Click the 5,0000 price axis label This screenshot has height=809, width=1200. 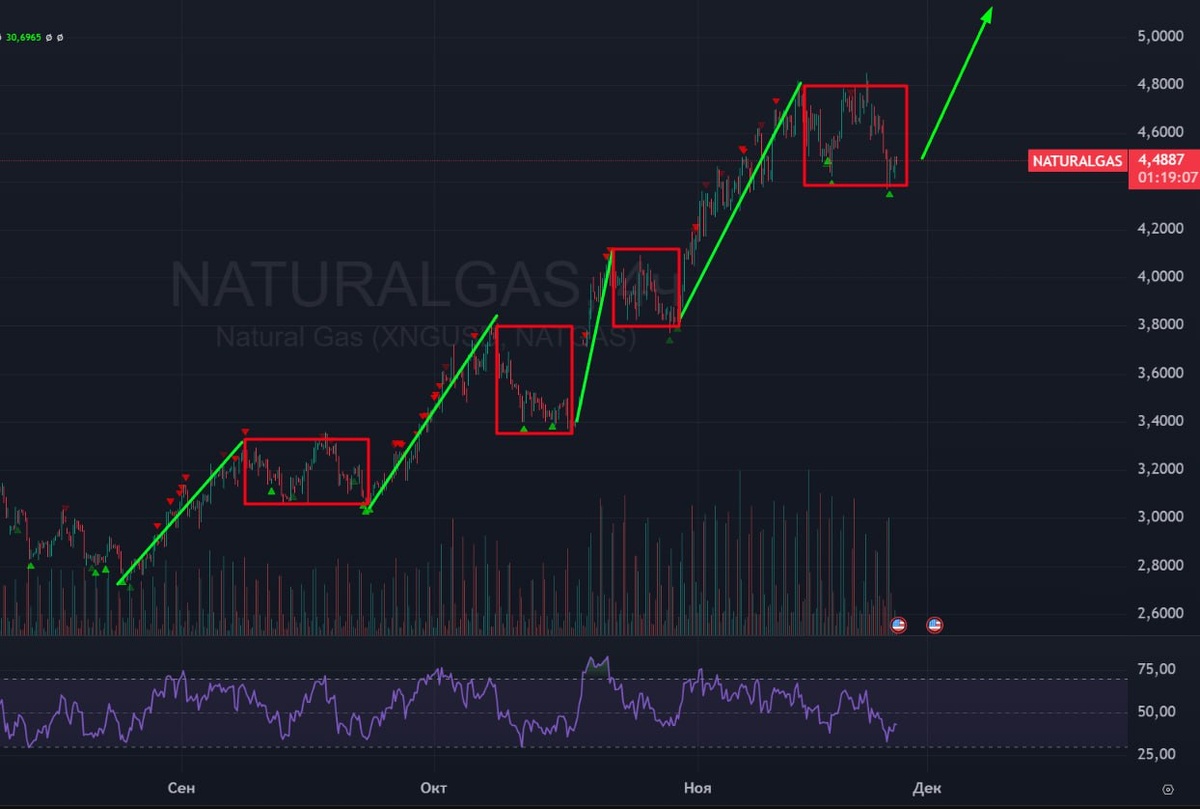tap(1161, 36)
